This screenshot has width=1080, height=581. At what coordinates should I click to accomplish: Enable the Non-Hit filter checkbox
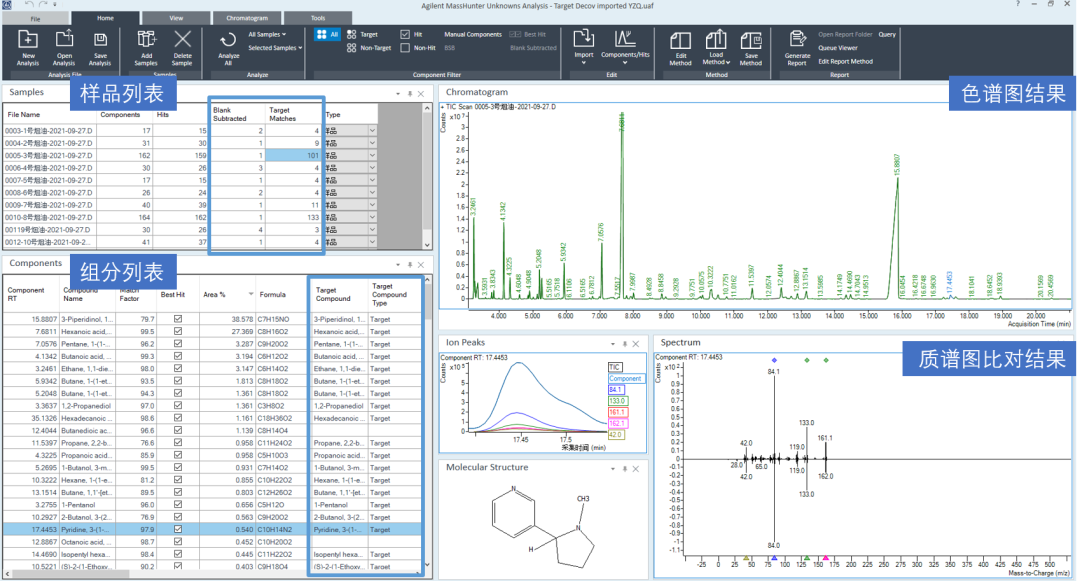(x=405, y=47)
